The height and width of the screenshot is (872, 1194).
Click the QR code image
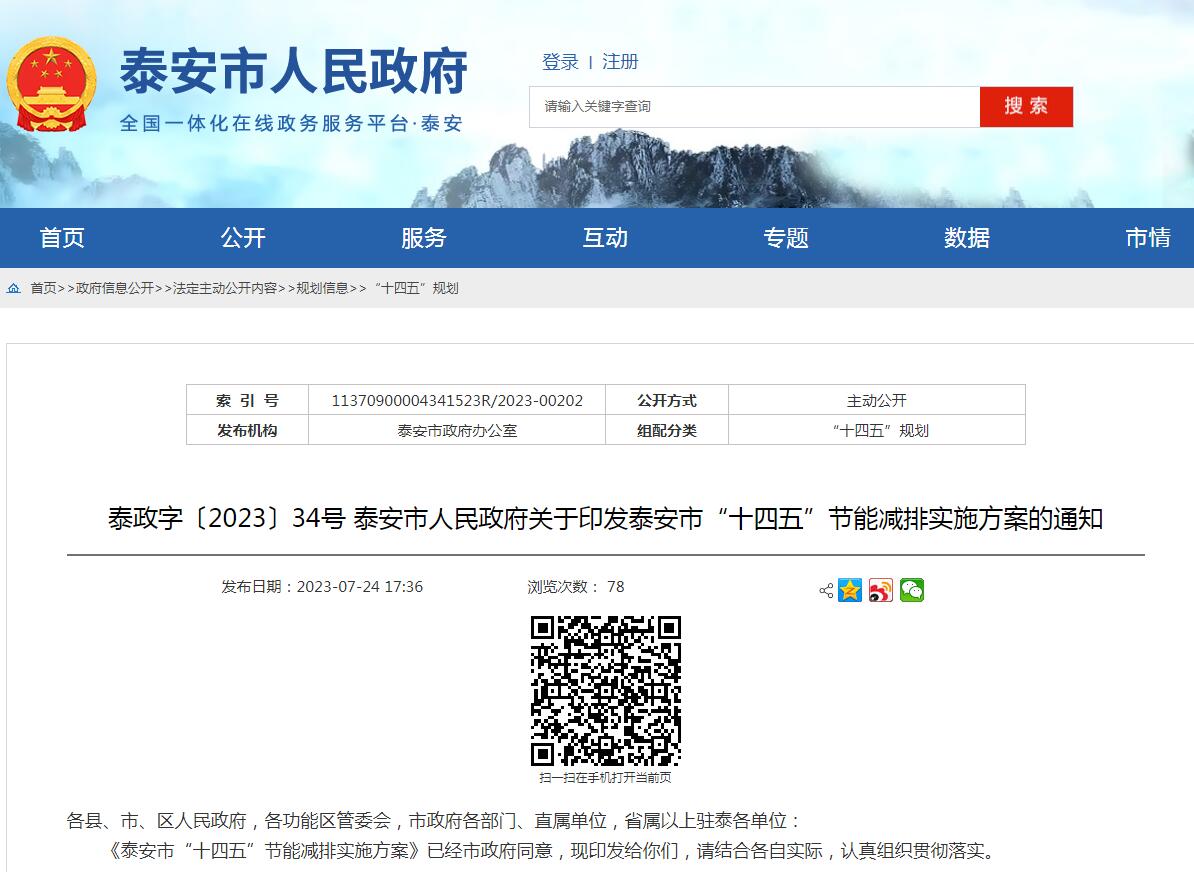pyautogui.click(x=605, y=691)
